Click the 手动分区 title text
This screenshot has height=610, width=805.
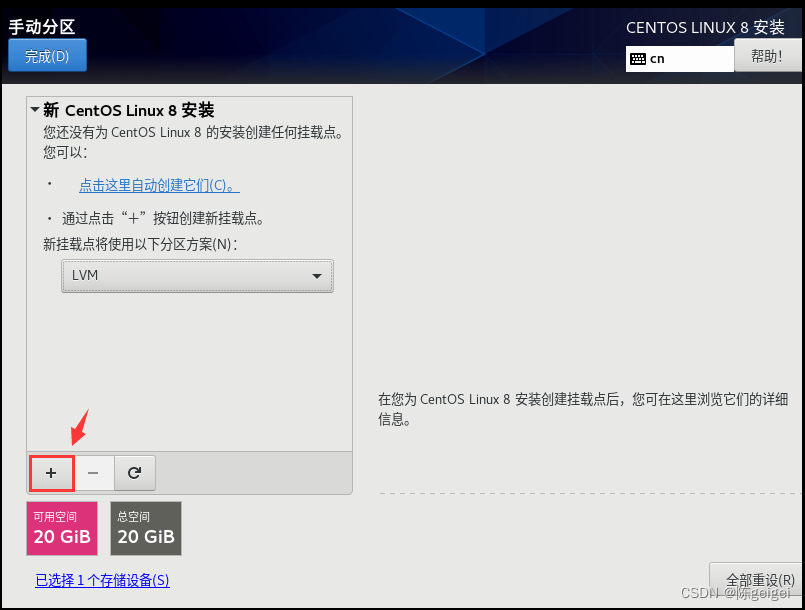42,27
